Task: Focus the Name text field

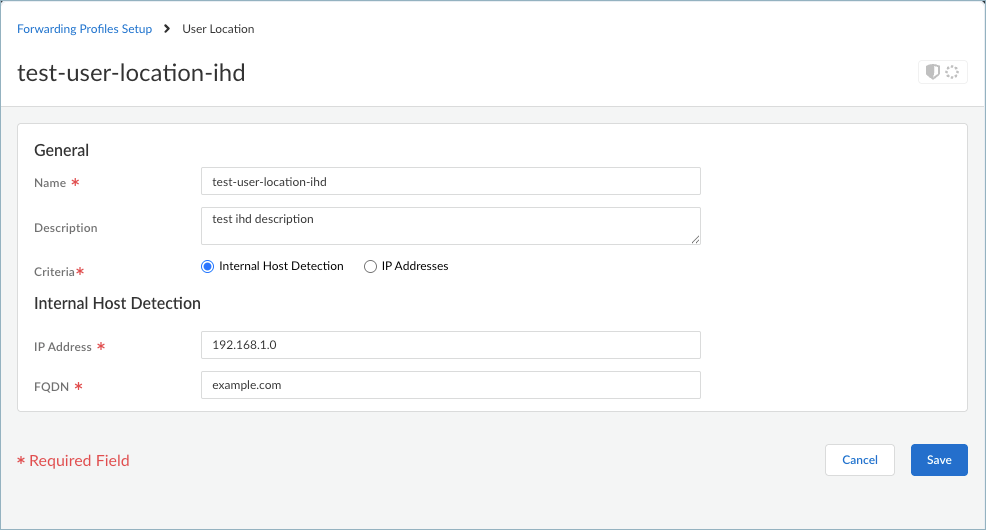Action: pos(450,181)
